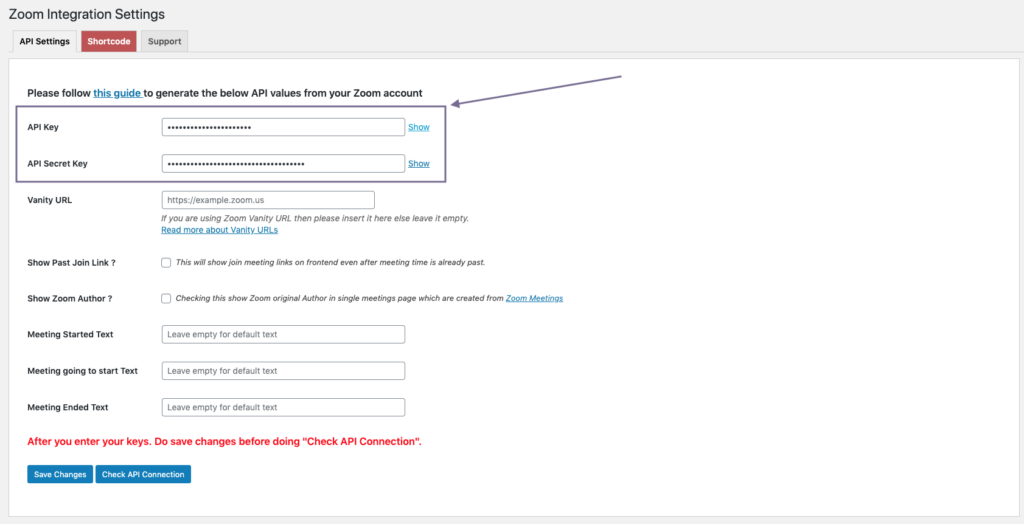Click the "API Secret Key" label
Viewport: 1024px width, 524px height.
(x=57, y=163)
